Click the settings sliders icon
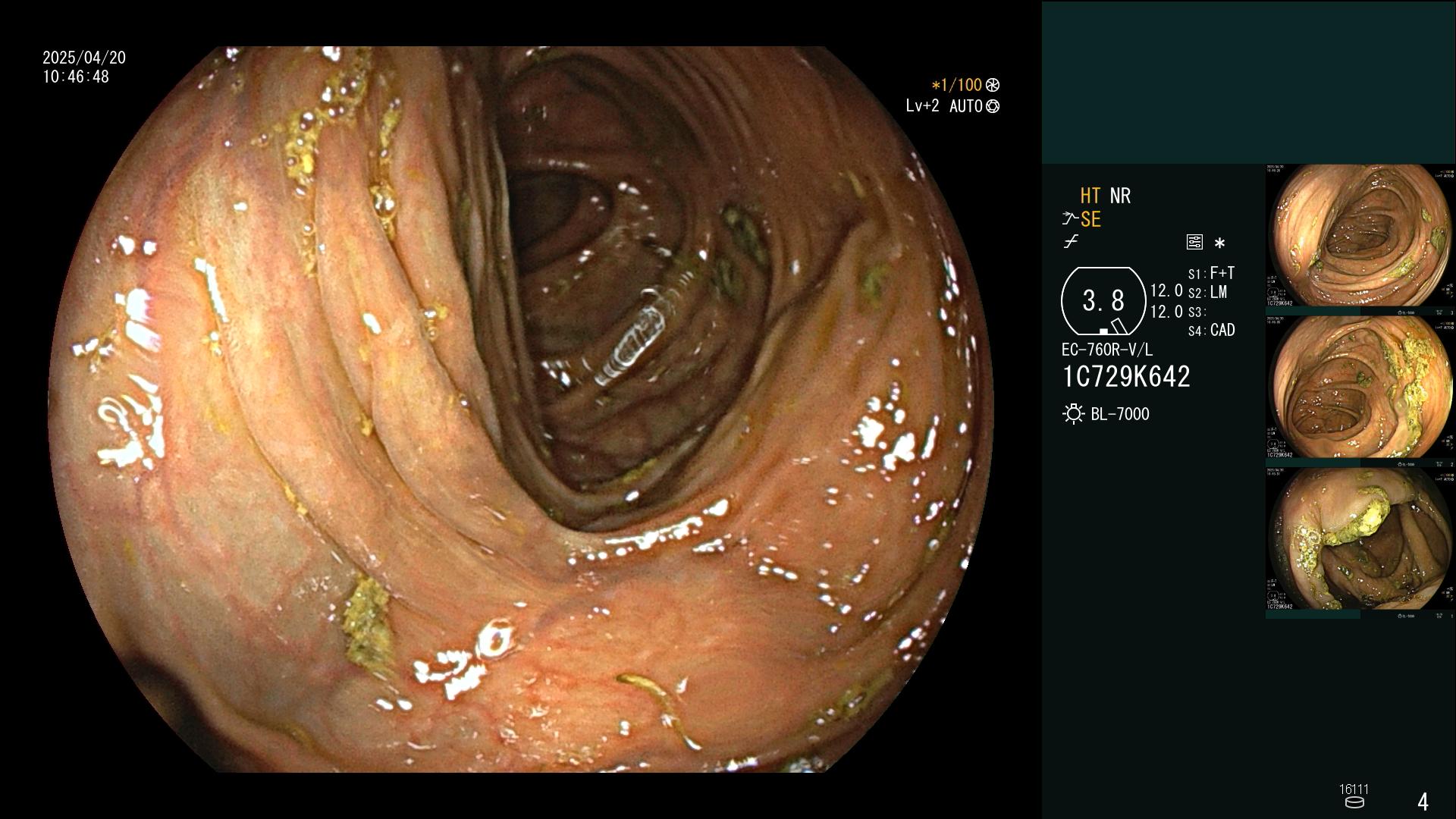Screen dimensions: 1456x819 (1194, 243)
